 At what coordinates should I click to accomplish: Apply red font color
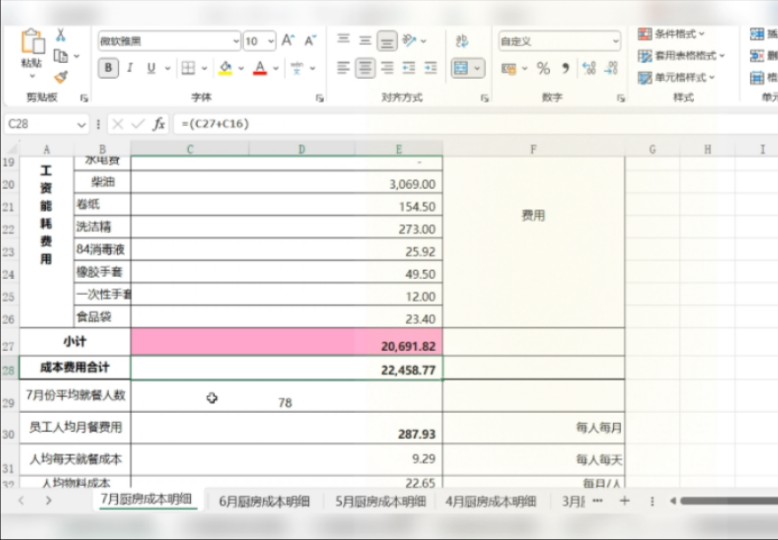pos(260,68)
